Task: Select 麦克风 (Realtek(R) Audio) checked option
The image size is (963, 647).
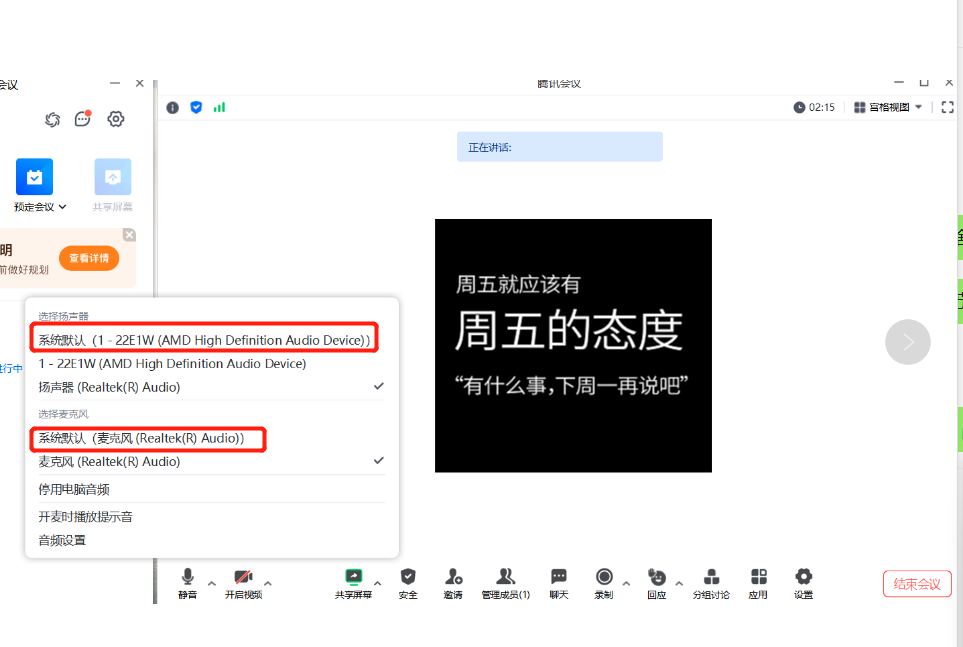Action: (212, 461)
